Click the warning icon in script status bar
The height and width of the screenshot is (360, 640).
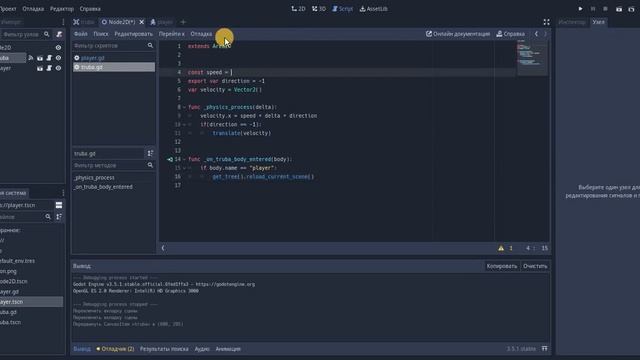coord(501,248)
